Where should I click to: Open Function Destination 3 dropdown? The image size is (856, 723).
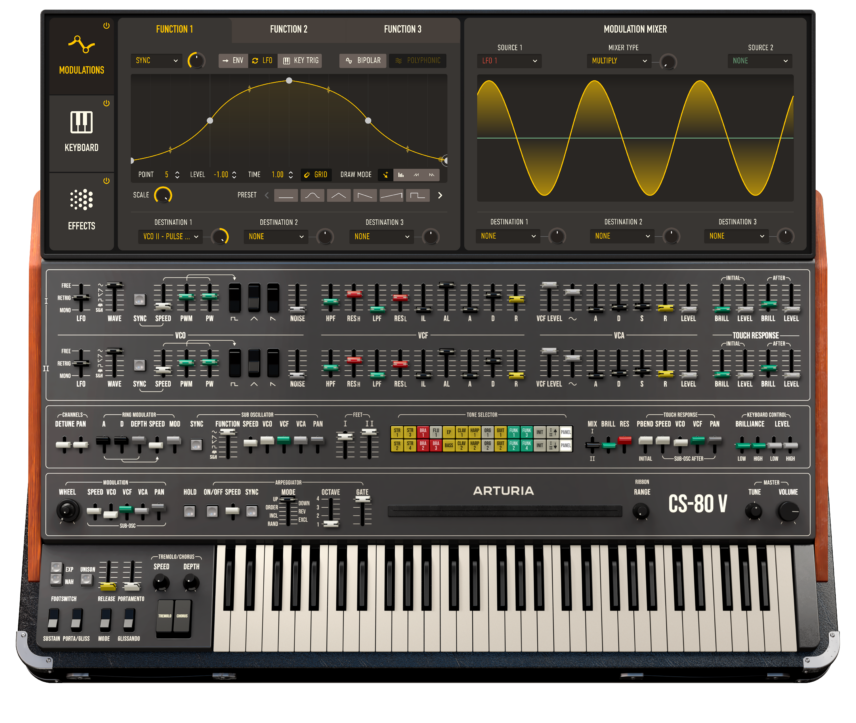[381, 236]
